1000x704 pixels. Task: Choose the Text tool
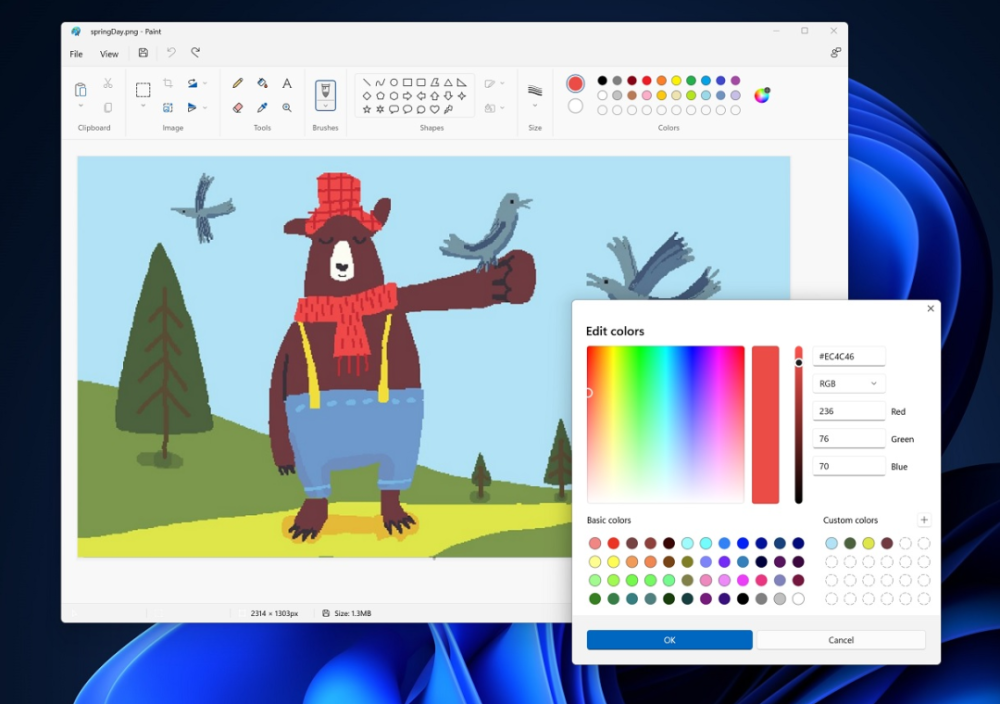[287, 84]
